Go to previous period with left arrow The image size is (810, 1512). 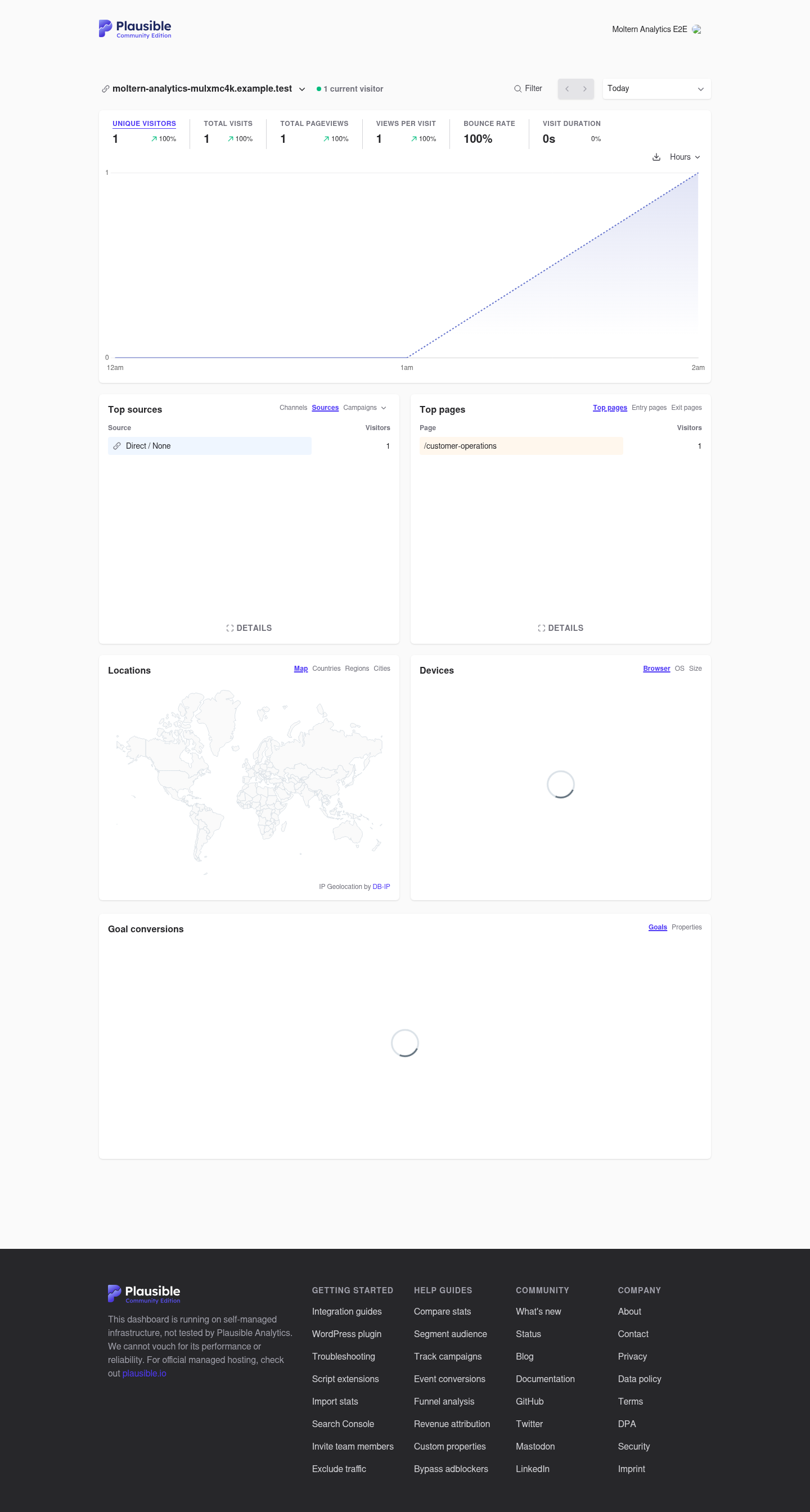567,89
